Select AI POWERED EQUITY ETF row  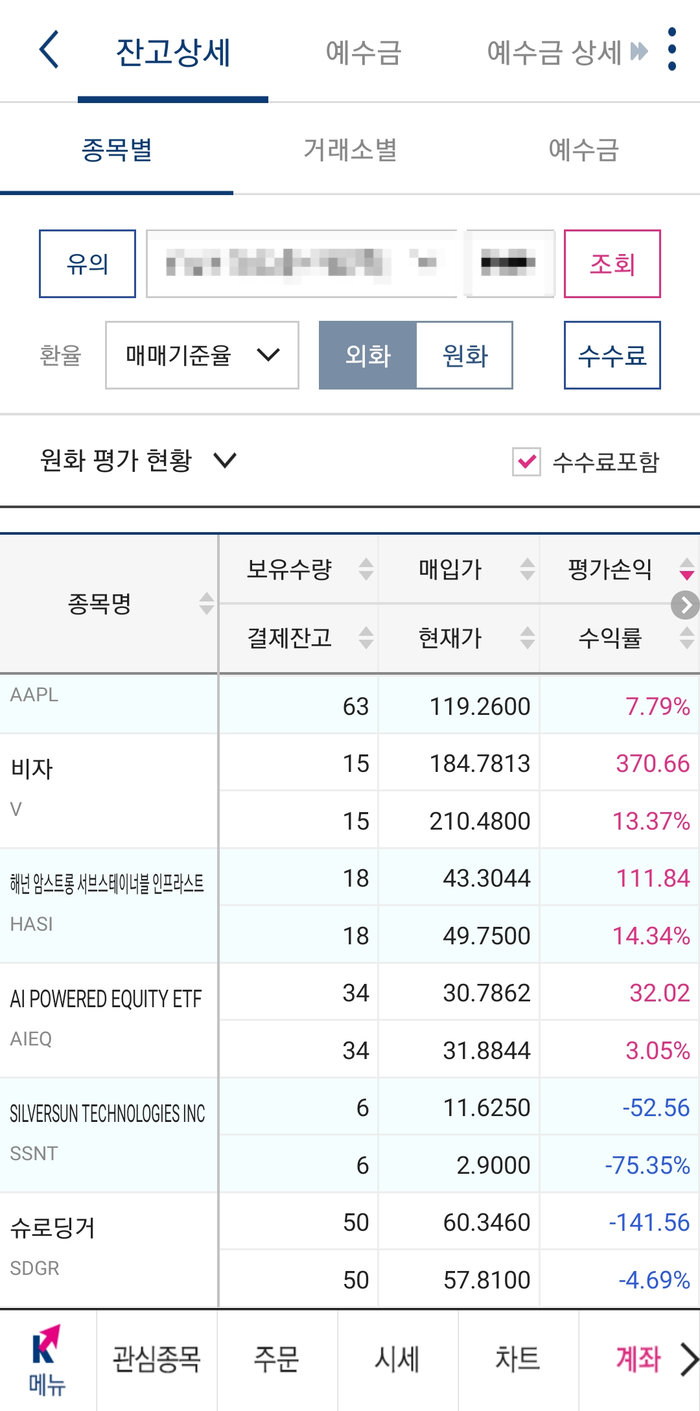(x=350, y=1021)
